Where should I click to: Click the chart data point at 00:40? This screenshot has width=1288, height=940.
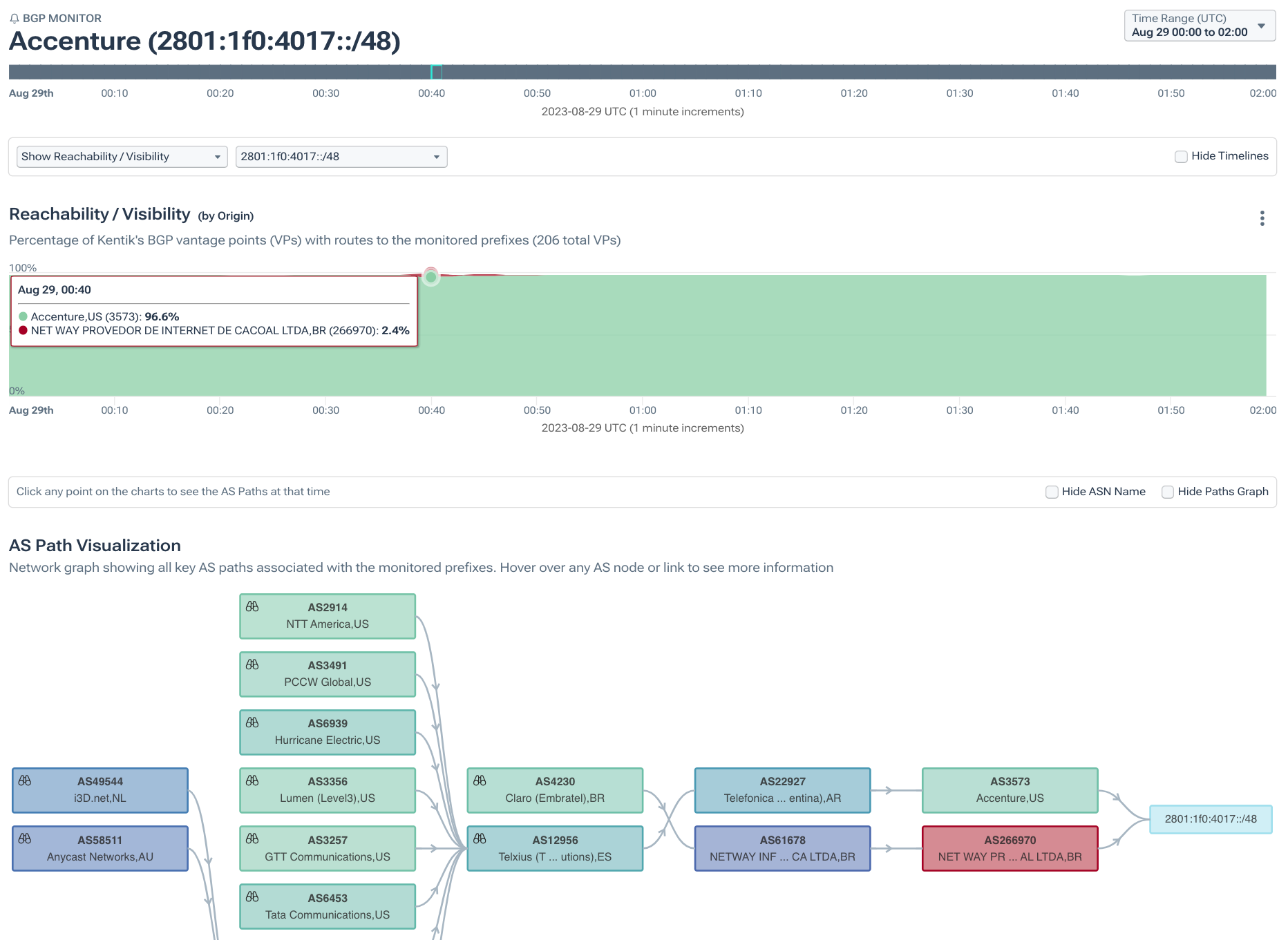click(x=431, y=277)
